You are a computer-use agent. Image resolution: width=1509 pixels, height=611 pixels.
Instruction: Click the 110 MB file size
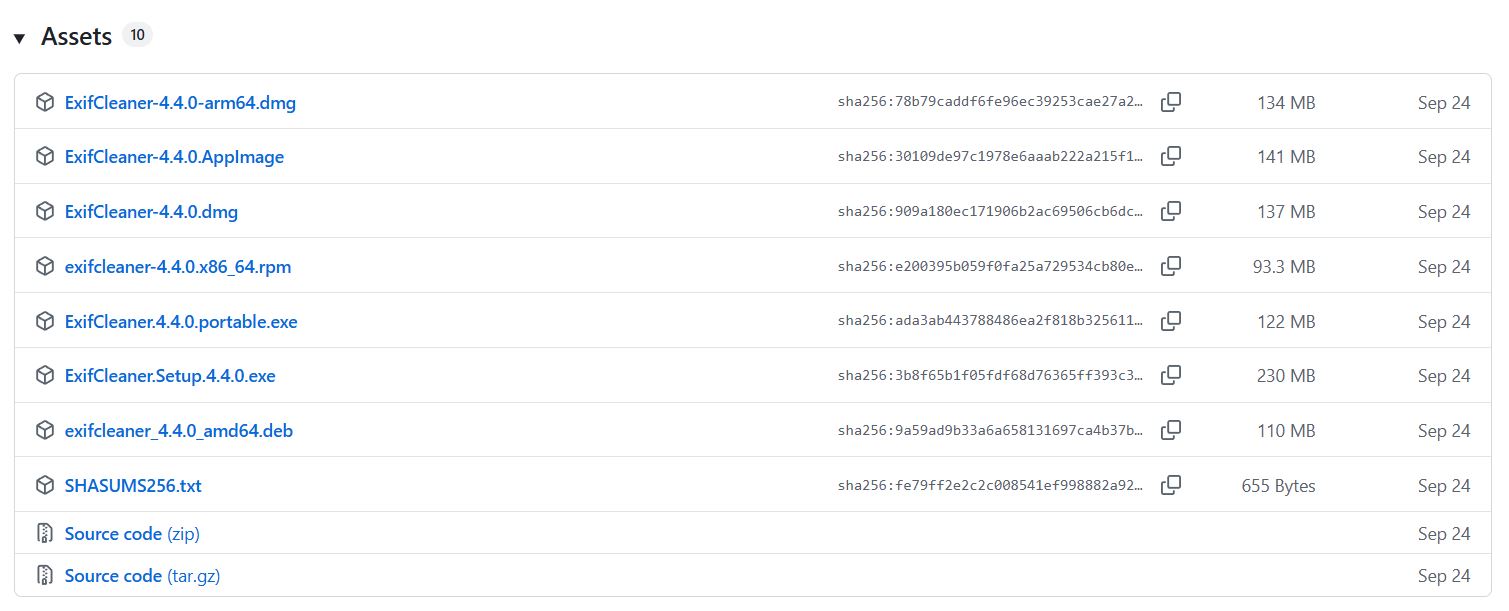[1286, 431]
